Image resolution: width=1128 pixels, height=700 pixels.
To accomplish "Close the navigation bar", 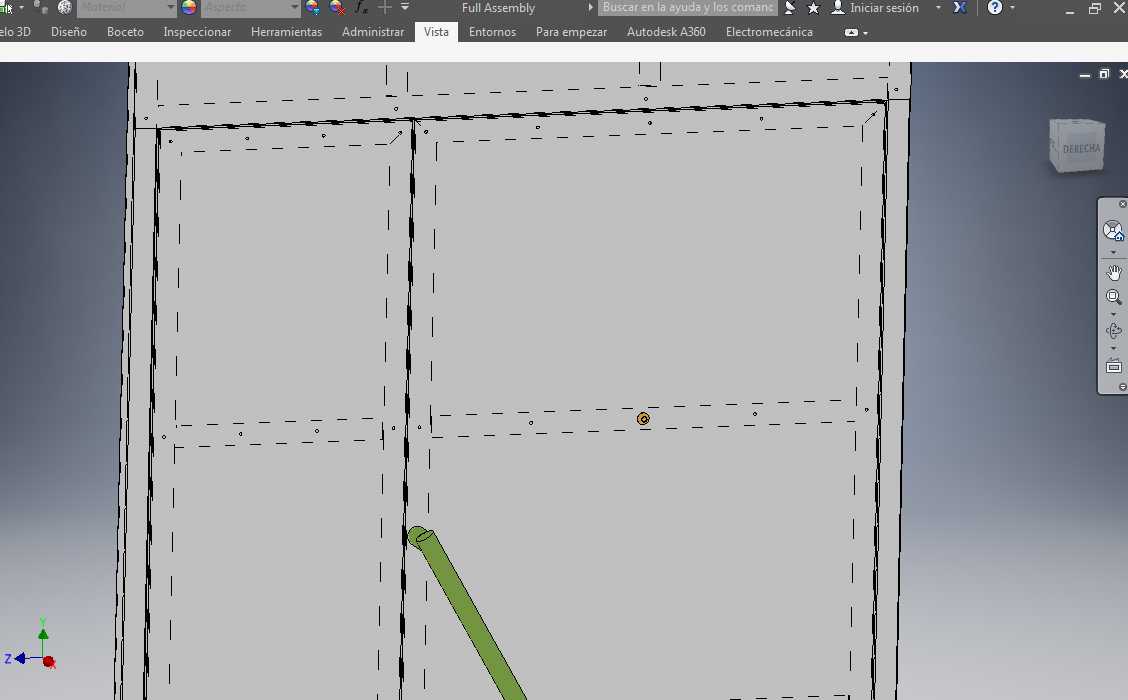I will pos(1122,204).
